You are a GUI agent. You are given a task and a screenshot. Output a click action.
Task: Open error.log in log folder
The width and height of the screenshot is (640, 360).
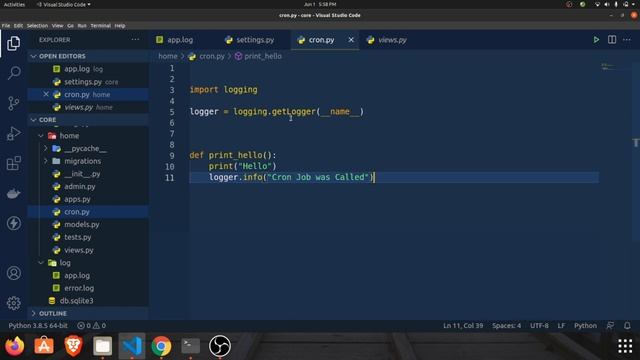(79, 288)
